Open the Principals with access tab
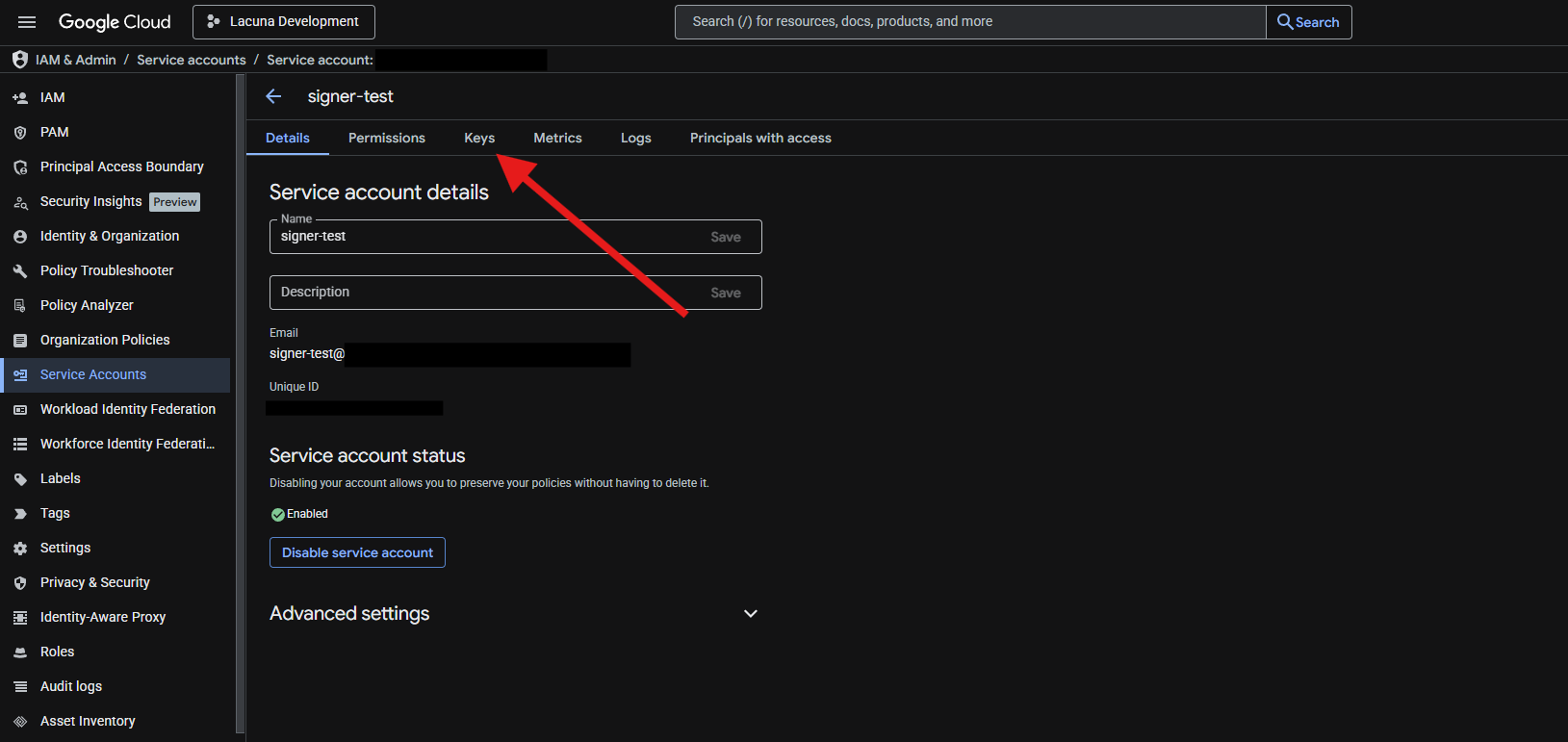This screenshot has height=742, width=1568. [x=760, y=139]
